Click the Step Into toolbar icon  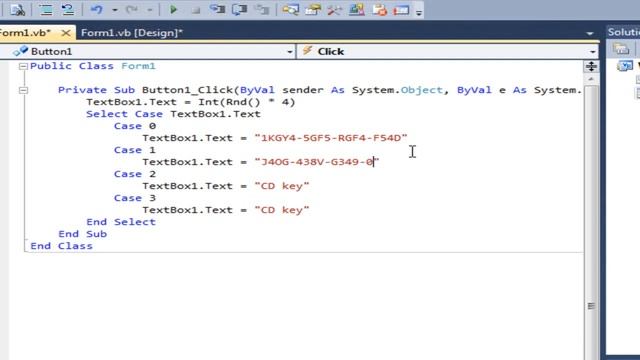pyautogui.click(x=218, y=10)
